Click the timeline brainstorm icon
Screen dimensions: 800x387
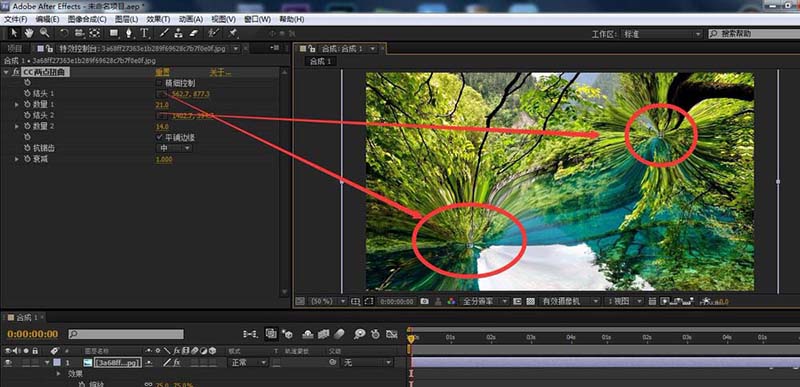[x=360, y=334]
